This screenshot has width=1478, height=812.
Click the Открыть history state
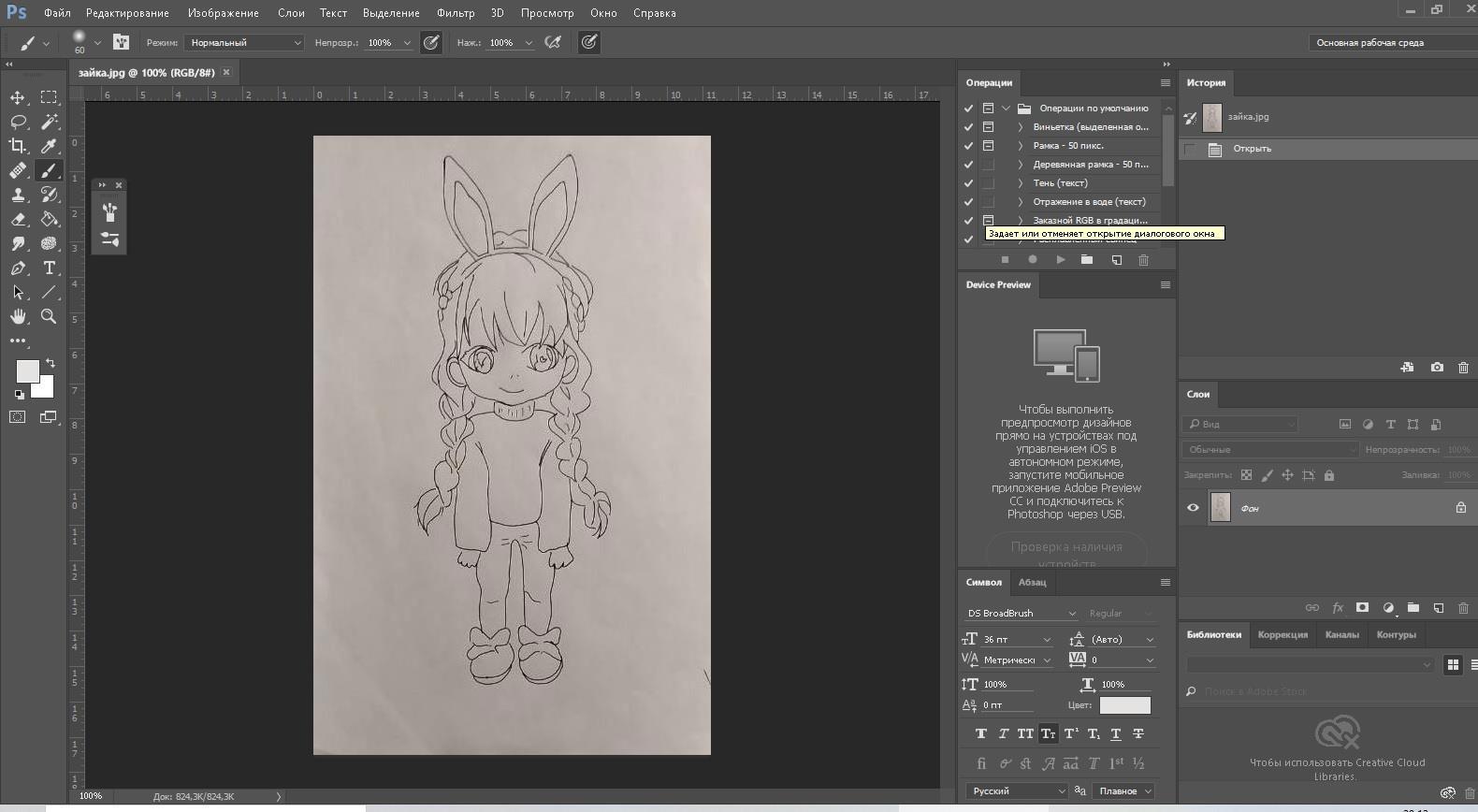[x=1252, y=149]
